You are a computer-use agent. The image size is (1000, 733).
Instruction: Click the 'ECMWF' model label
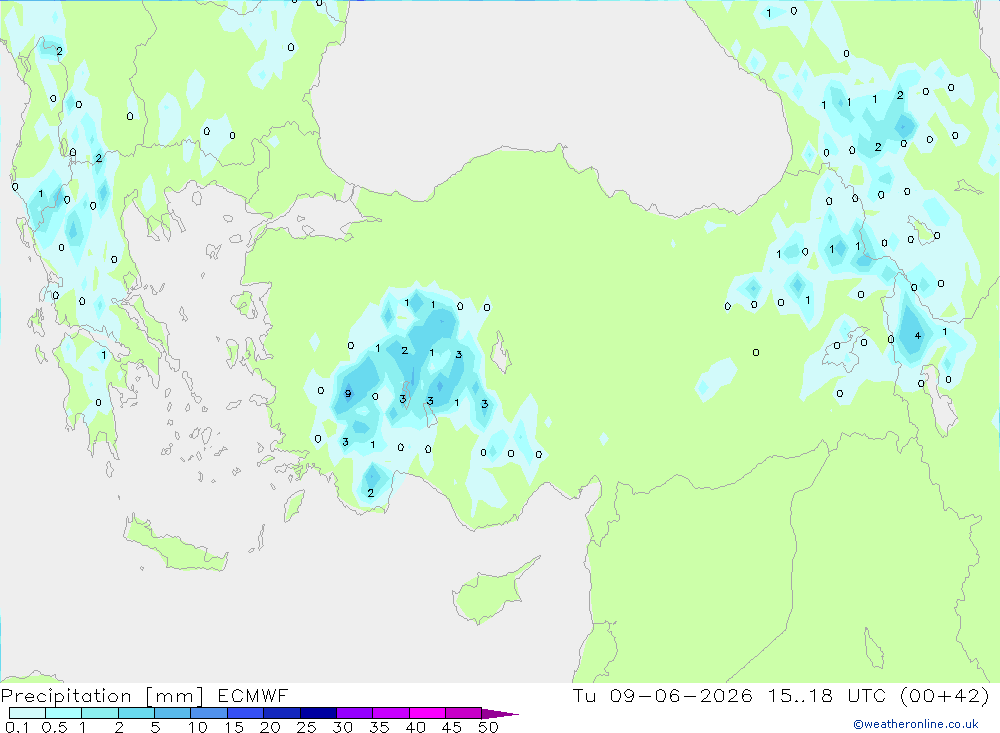[253, 695]
